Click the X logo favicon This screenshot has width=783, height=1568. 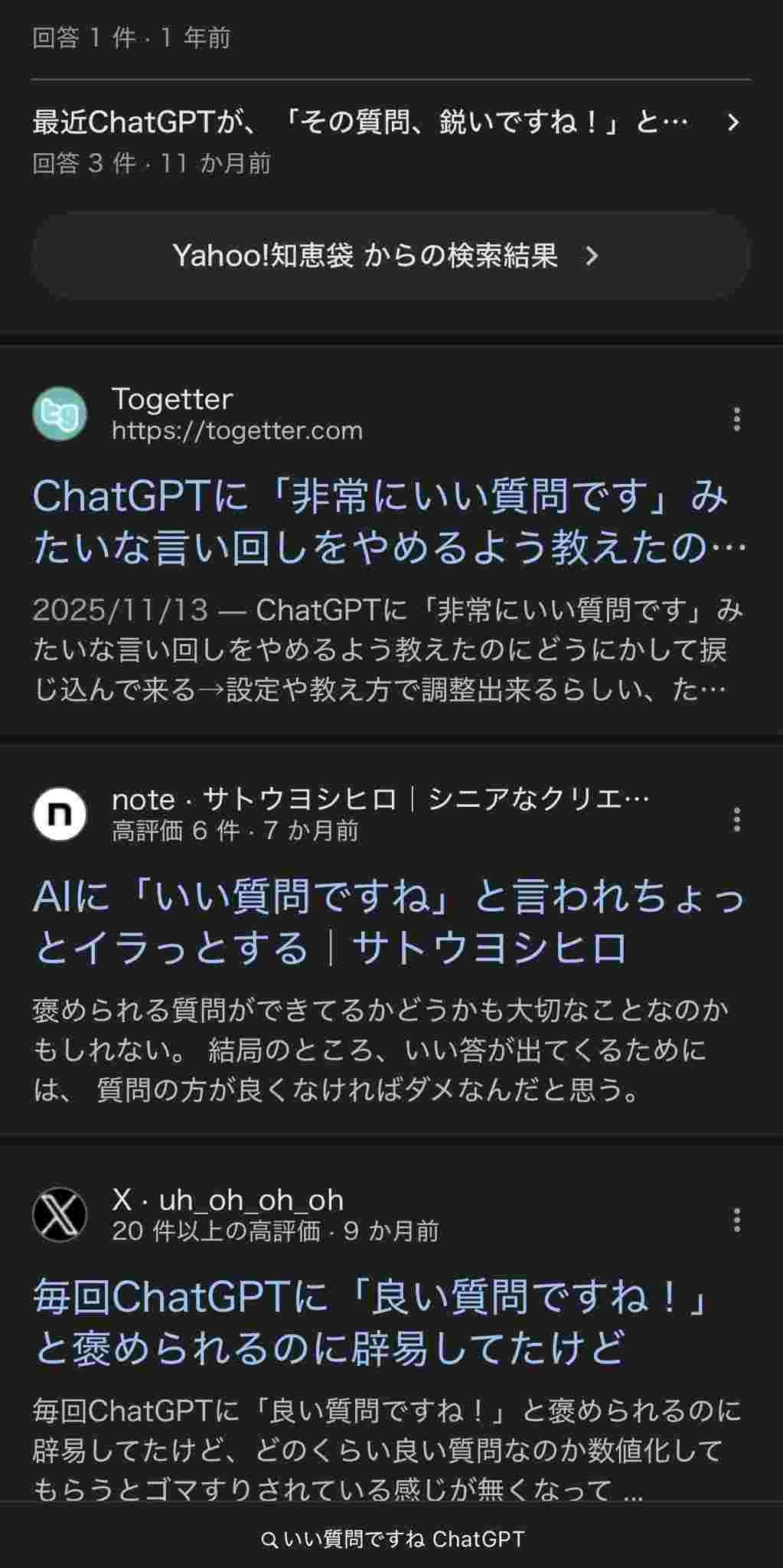60,1215
